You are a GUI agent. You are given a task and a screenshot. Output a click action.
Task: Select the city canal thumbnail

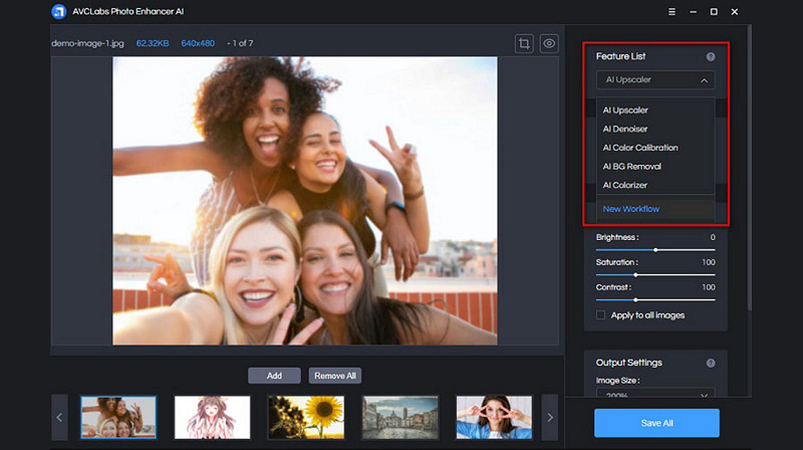tap(400, 417)
